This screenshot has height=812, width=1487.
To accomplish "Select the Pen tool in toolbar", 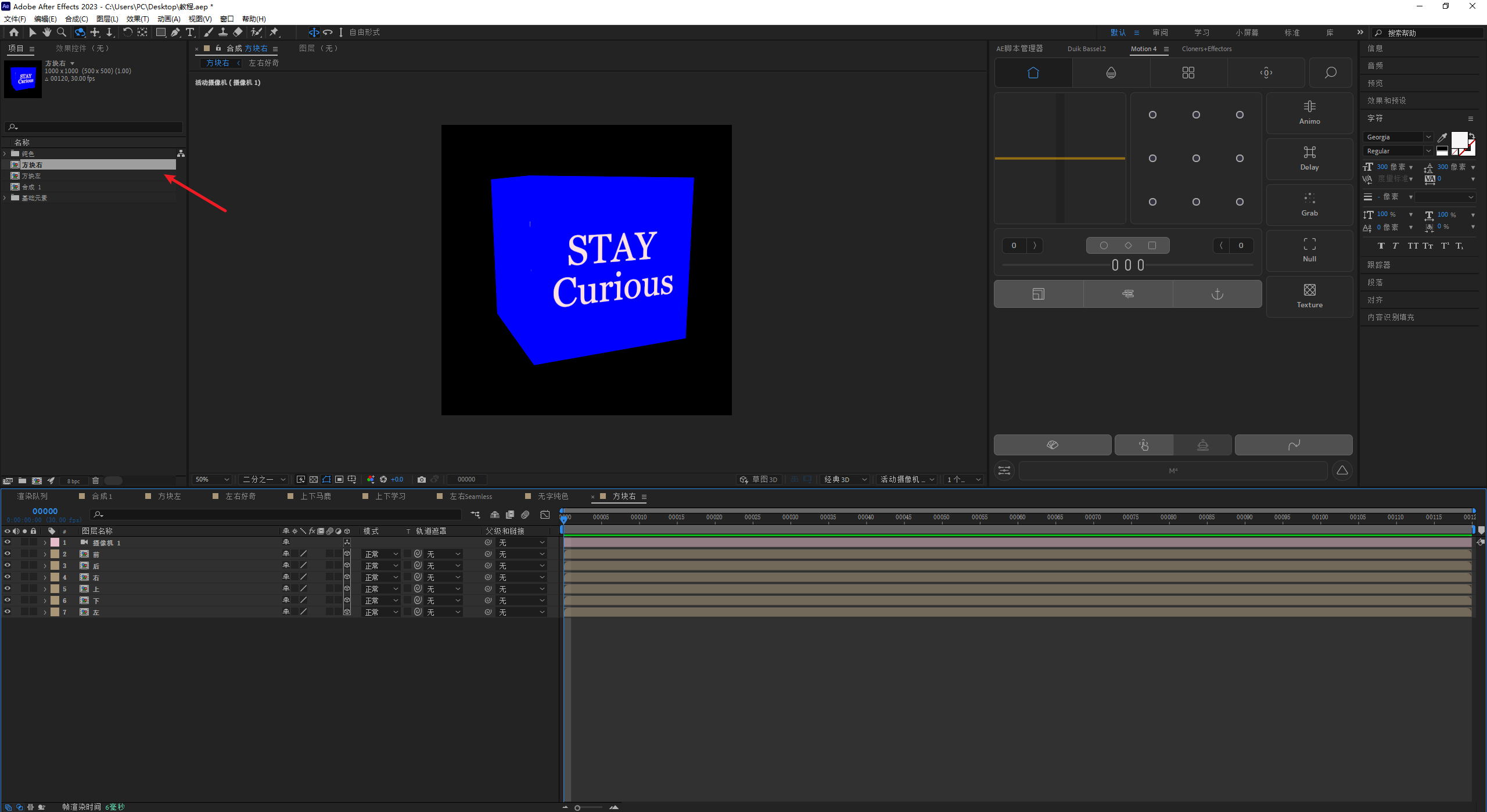I will [x=175, y=33].
